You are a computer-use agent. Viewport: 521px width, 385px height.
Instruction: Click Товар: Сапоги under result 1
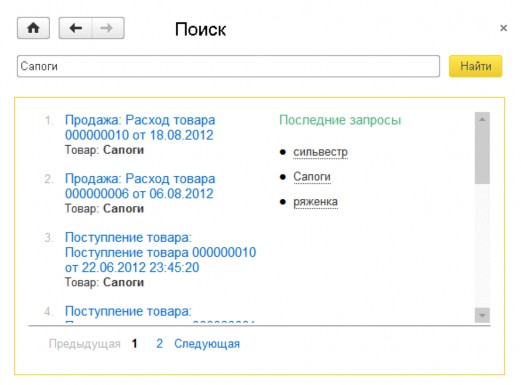[x=104, y=150]
